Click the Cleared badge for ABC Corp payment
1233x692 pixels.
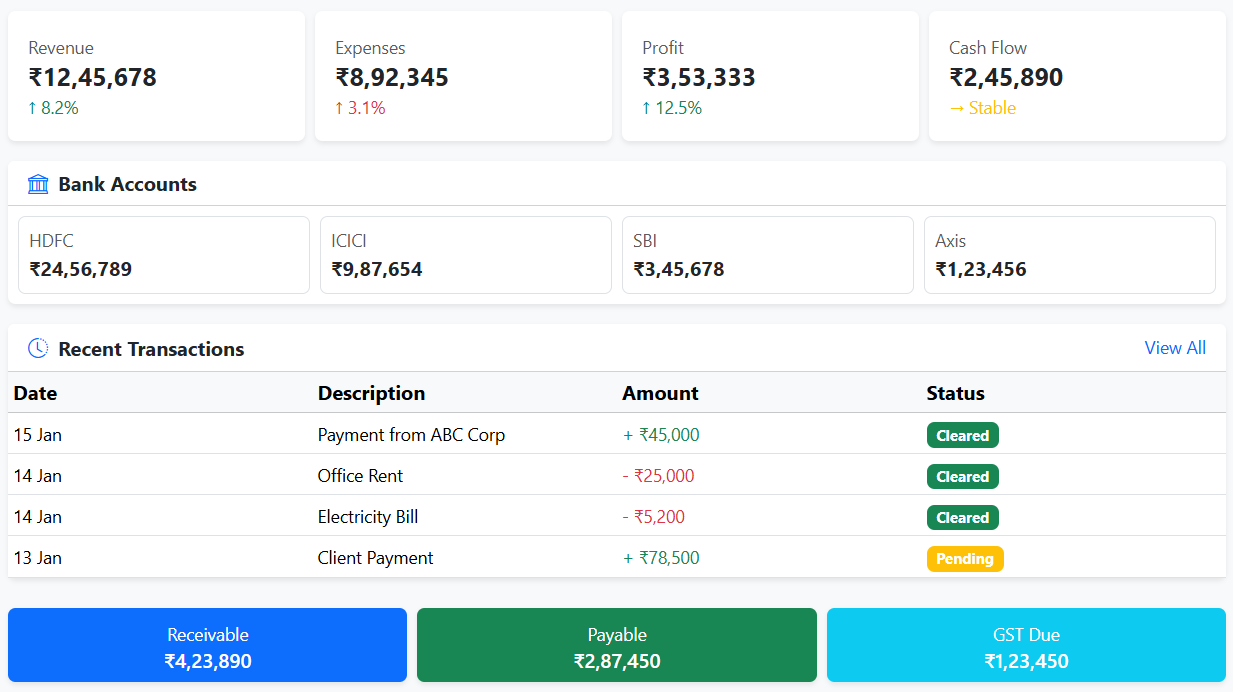[962, 435]
